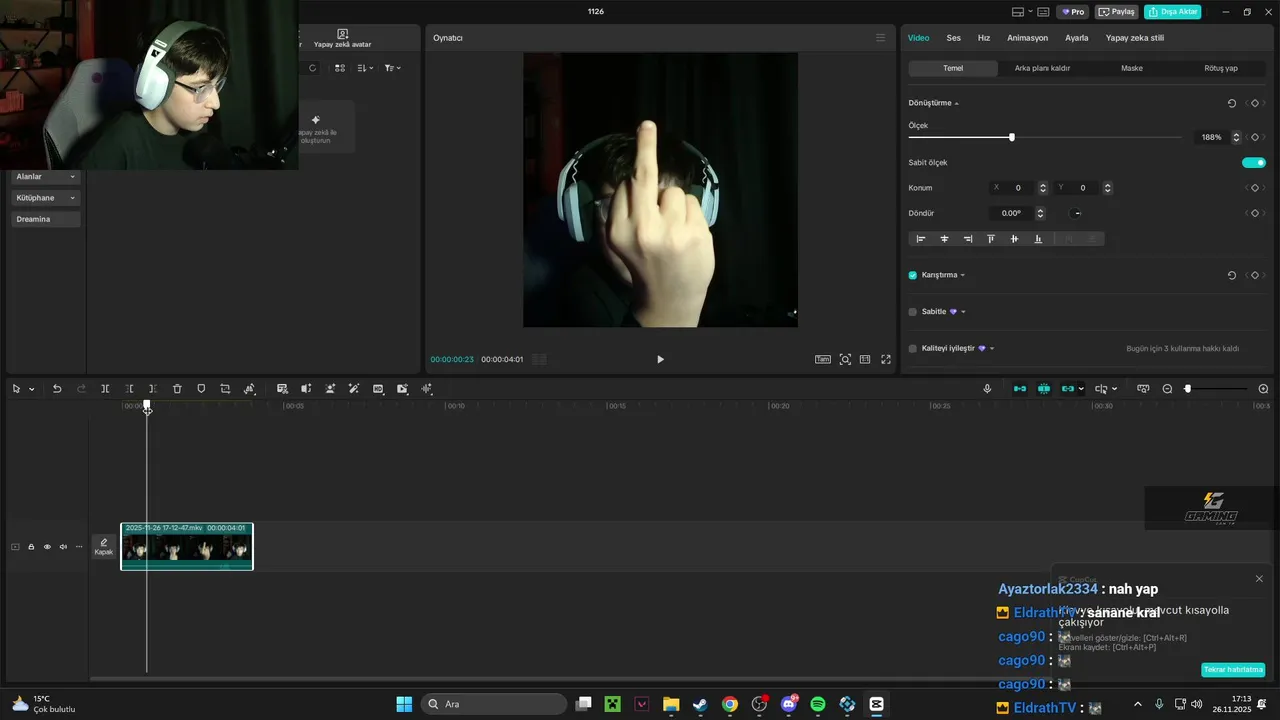The image size is (1280, 720).
Task: Check the Sabitle stabilize checkbox
Action: (913, 312)
